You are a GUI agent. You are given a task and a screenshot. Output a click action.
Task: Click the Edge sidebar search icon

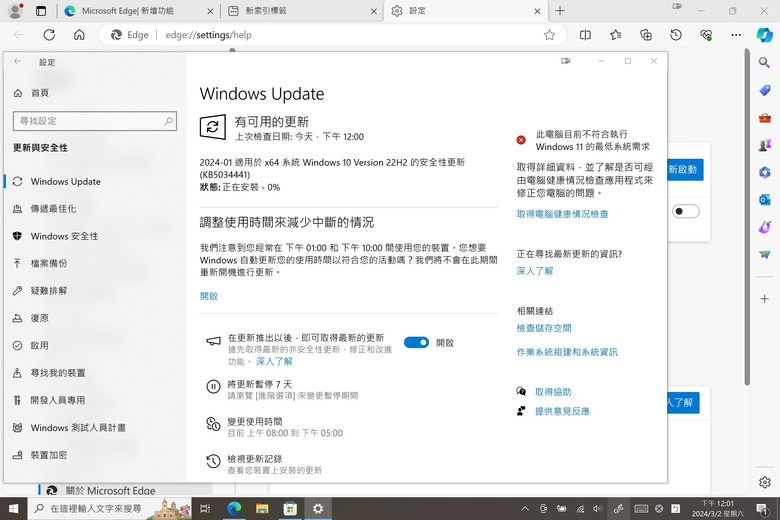pyautogui.click(x=765, y=63)
